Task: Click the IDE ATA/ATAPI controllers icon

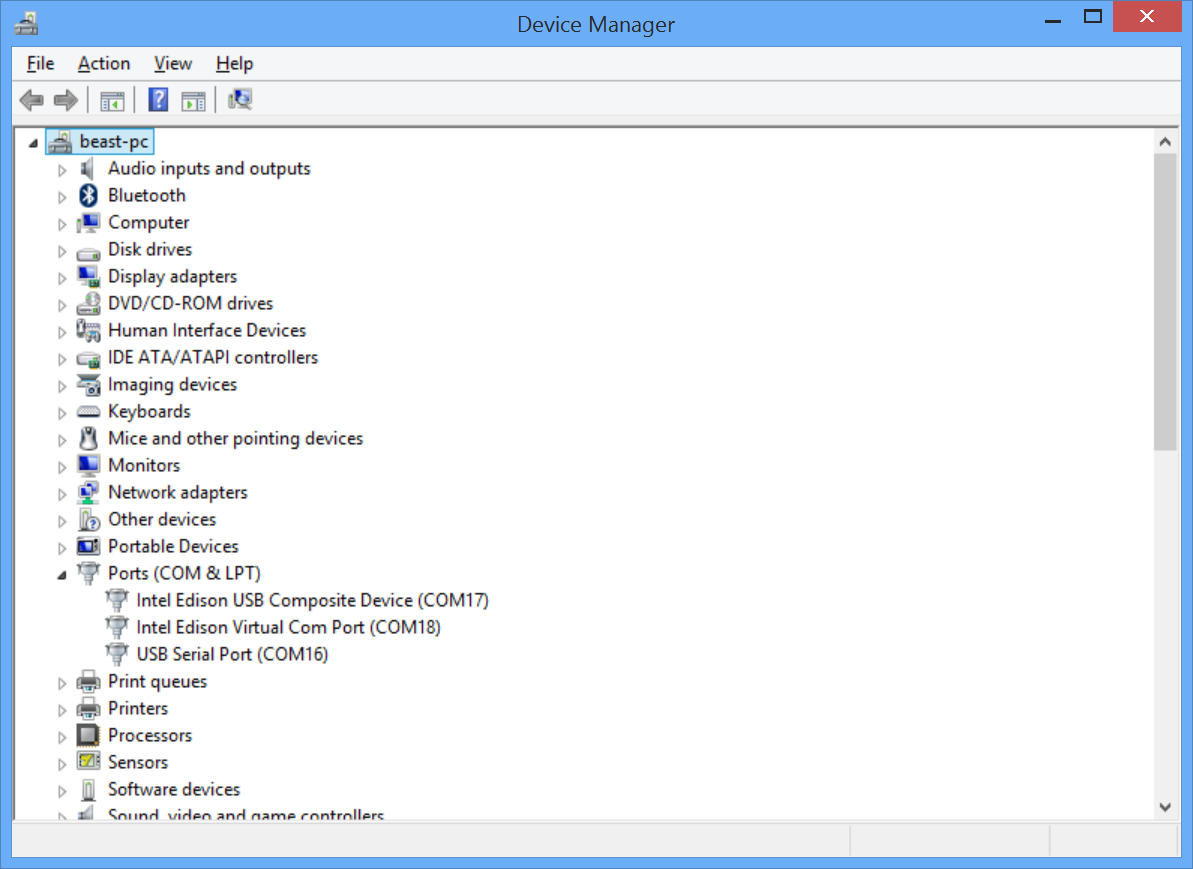Action: click(x=88, y=358)
